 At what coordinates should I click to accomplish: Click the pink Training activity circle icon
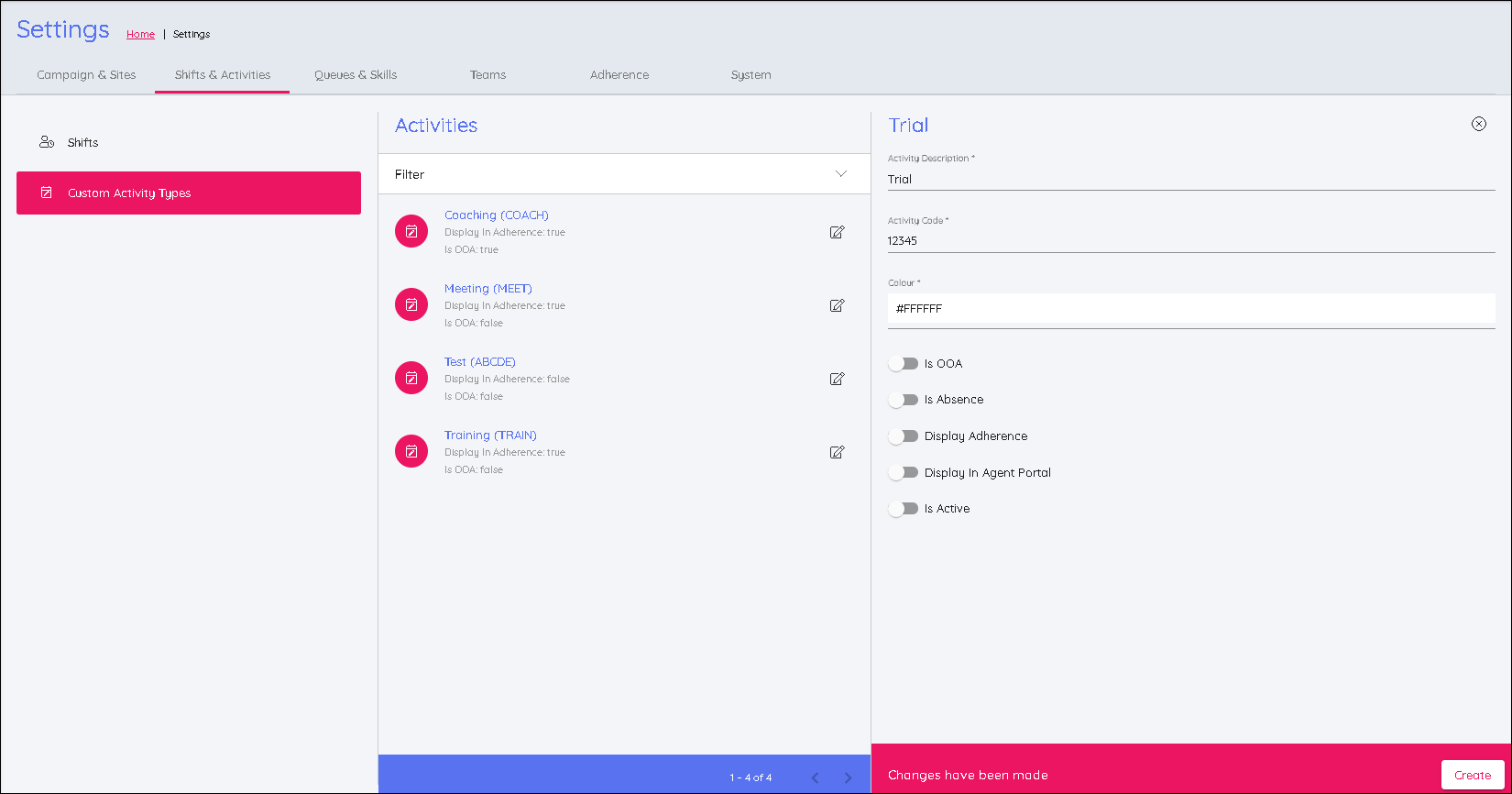pyautogui.click(x=411, y=451)
